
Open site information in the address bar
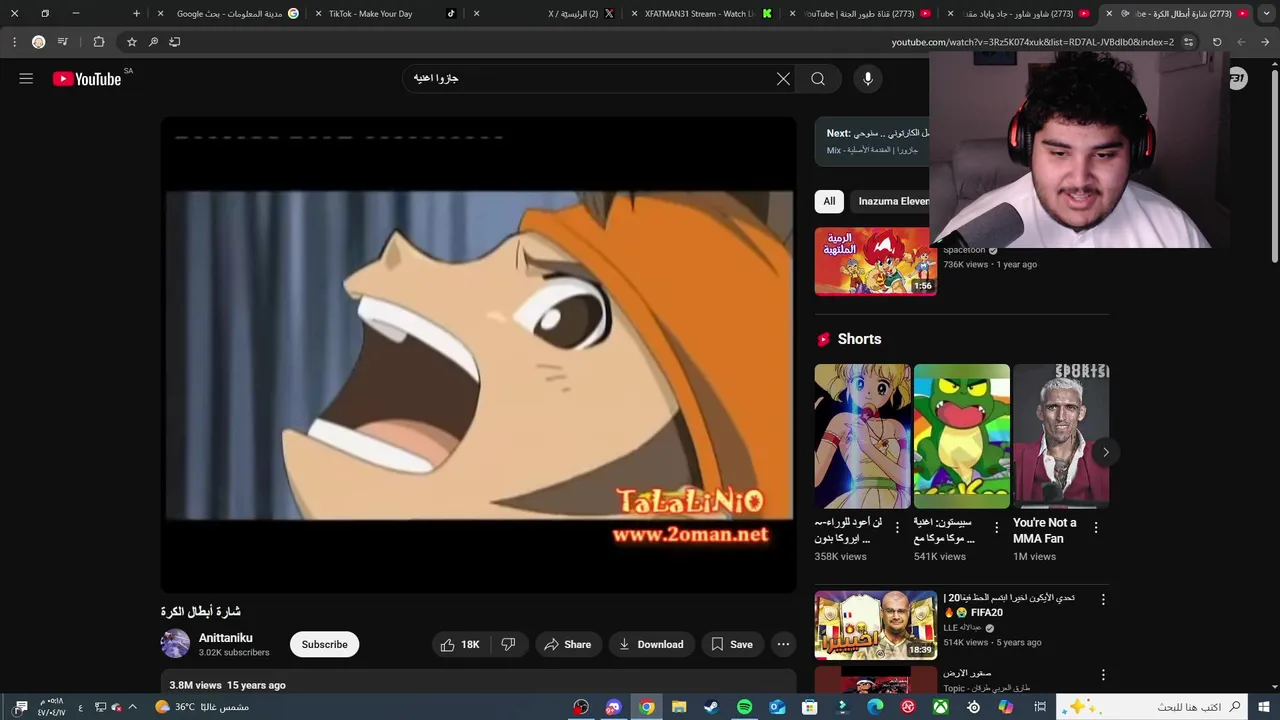1188,42
